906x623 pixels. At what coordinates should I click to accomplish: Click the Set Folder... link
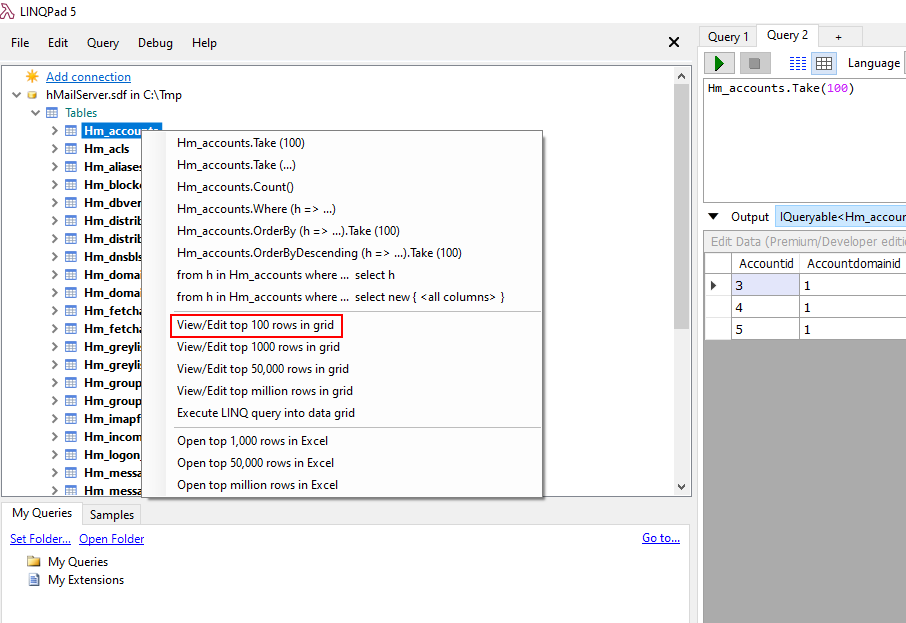click(40, 539)
